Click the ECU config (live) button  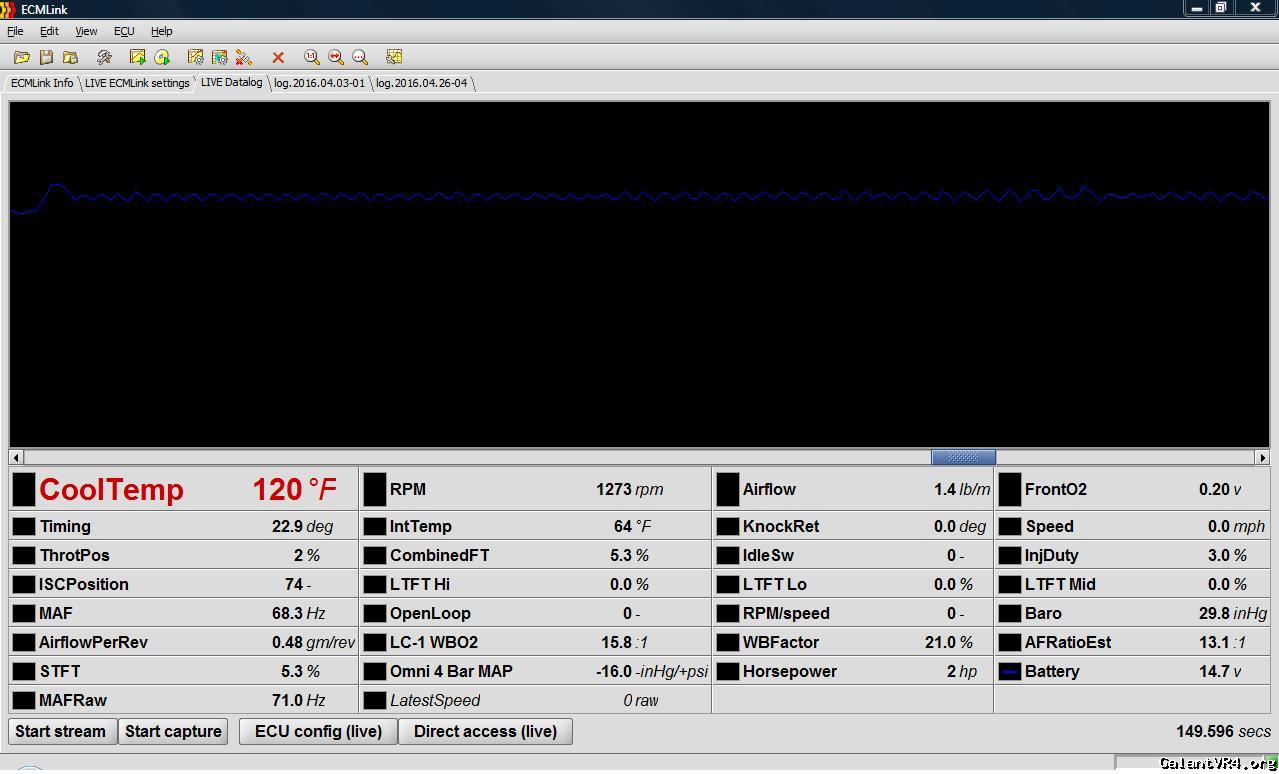pos(318,732)
